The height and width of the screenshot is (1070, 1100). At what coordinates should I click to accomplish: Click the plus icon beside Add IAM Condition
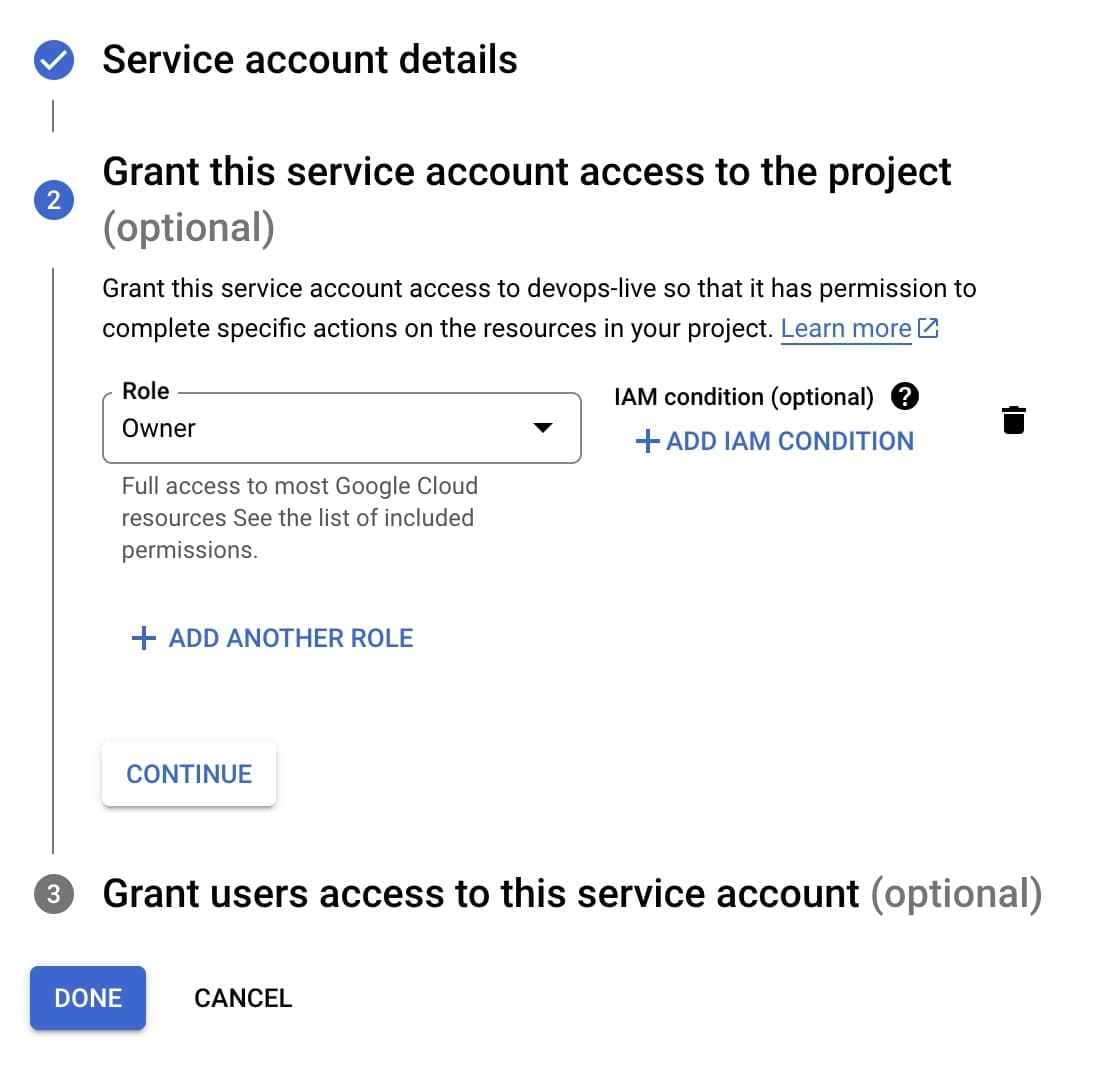[x=648, y=441]
